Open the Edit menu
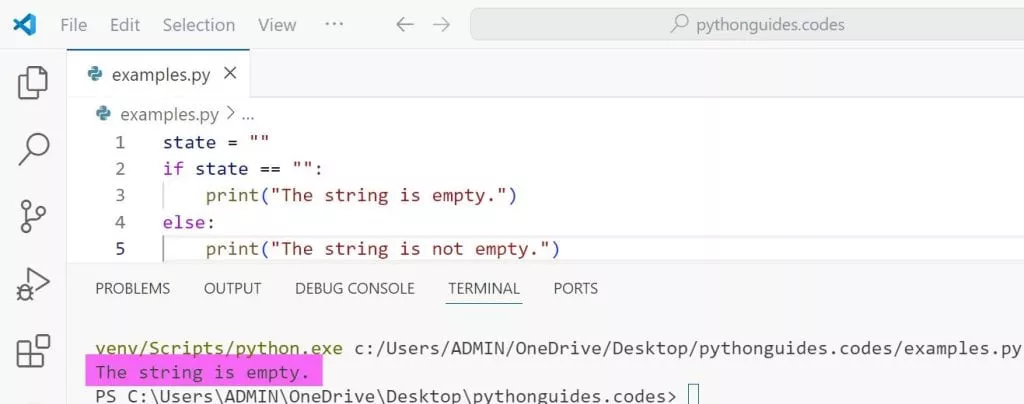This screenshot has width=1024, height=404. (x=125, y=24)
